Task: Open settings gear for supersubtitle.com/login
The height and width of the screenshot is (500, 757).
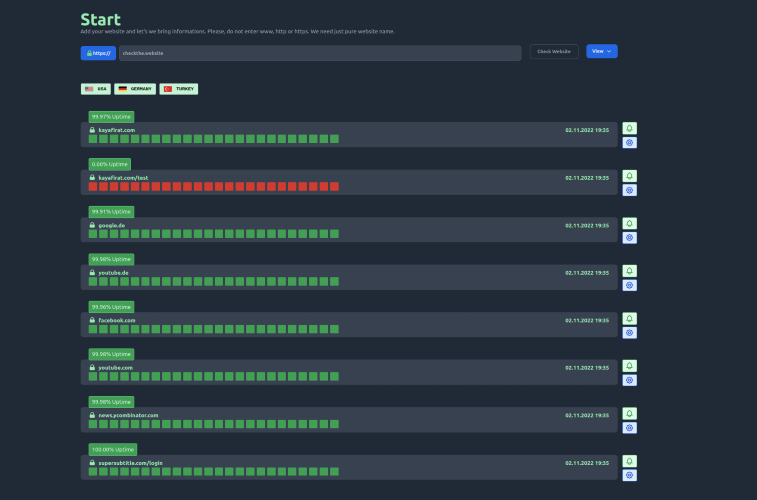Action: click(x=629, y=475)
